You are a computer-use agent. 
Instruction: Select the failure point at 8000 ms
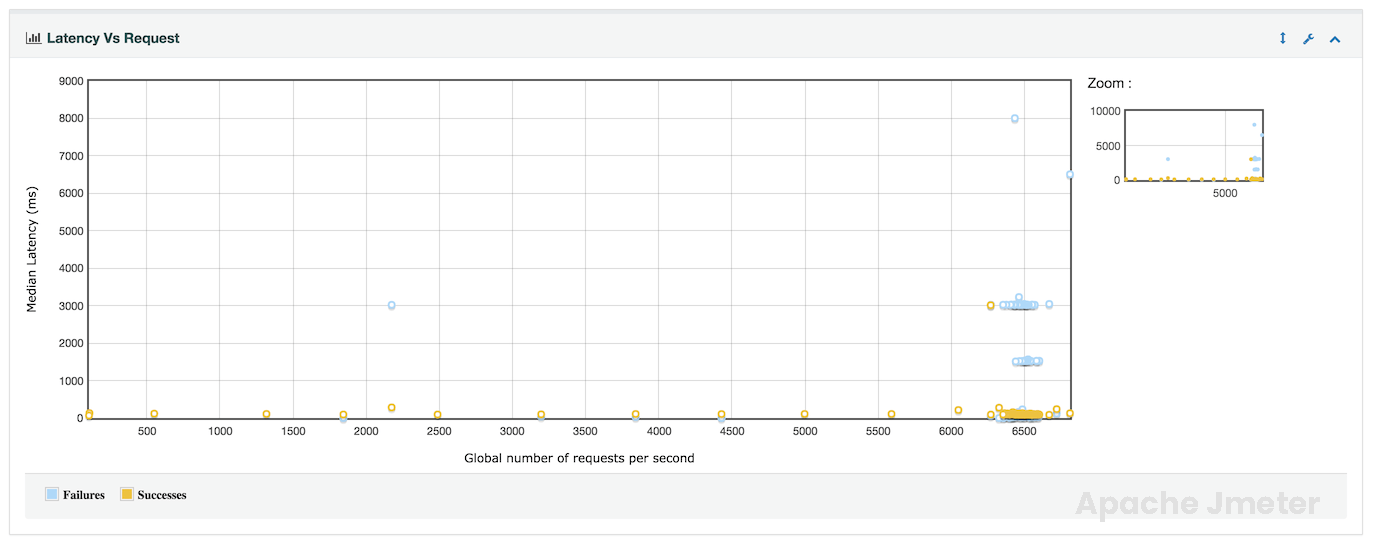pyautogui.click(x=1014, y=118)
